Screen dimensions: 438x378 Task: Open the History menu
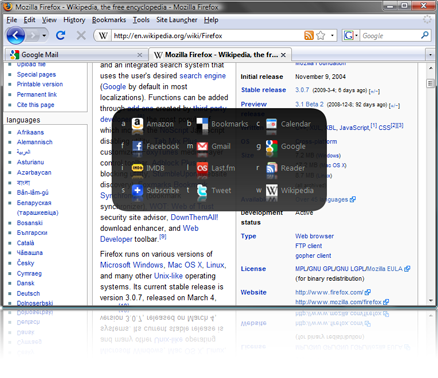pos(74,20)
